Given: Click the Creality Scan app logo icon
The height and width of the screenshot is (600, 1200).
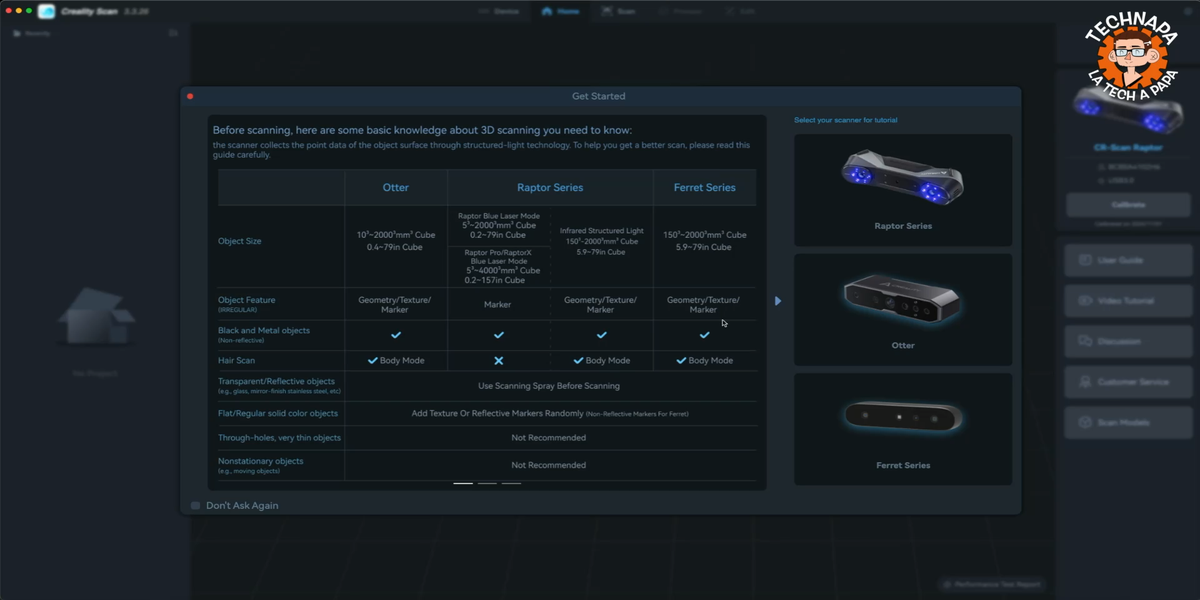Looking at the screenshot, I should [x=47, y=11].
